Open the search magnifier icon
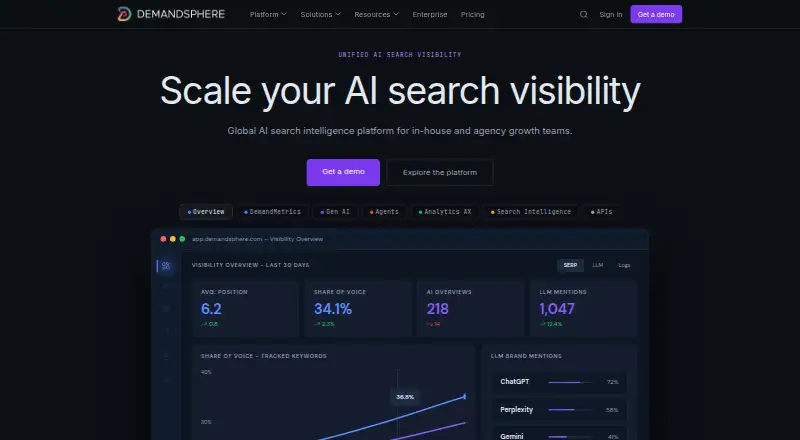 [x=584, y=15]
